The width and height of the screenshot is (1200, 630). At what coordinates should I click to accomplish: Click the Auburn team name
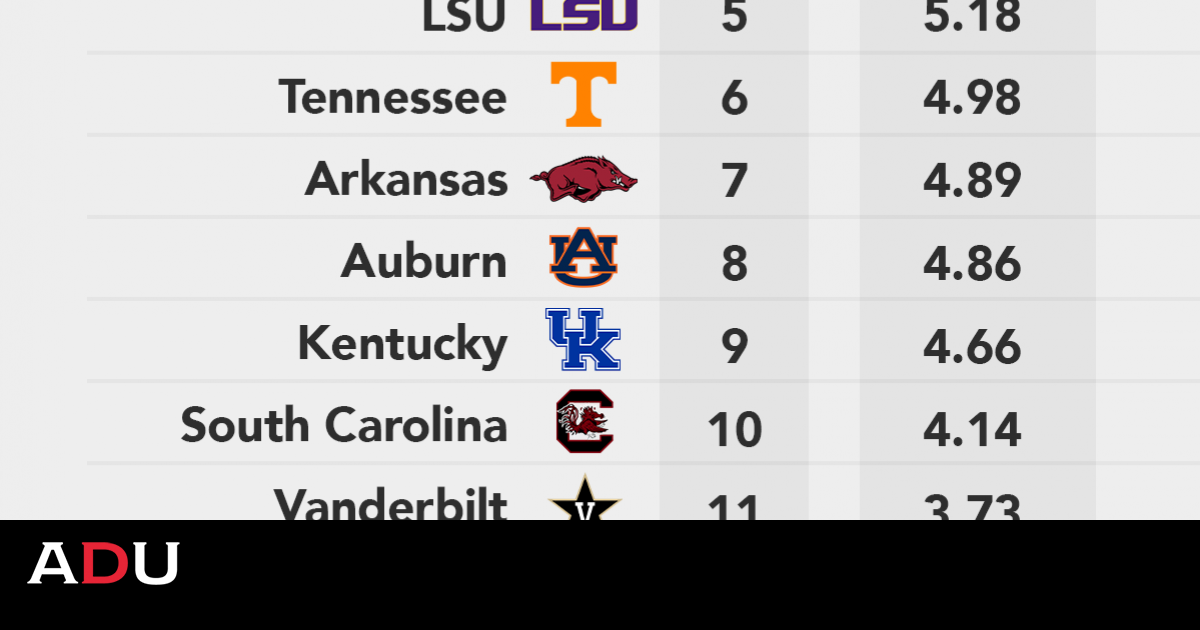(x=424, y=262)
